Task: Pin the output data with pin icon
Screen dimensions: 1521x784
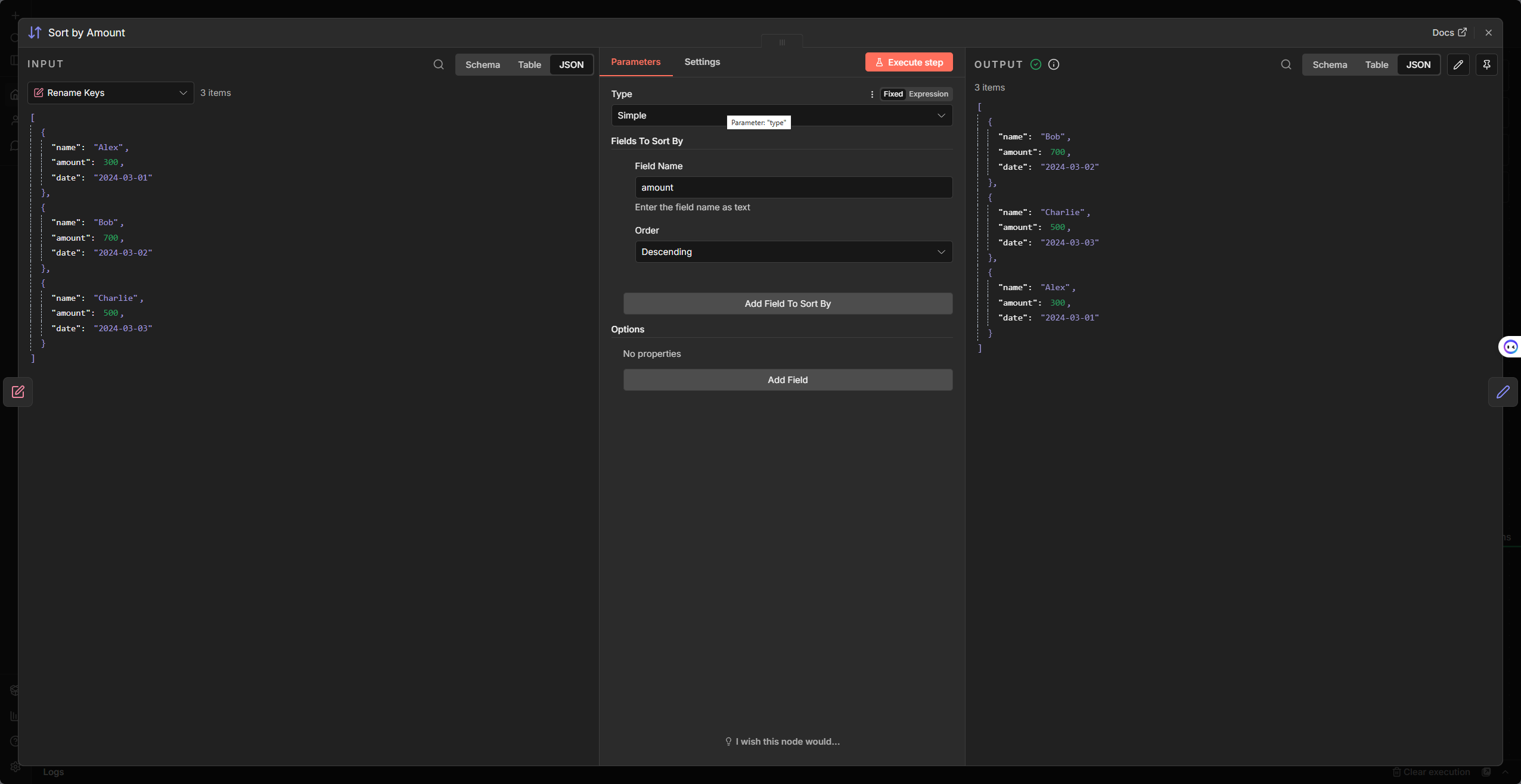Action: point(1486,64)
